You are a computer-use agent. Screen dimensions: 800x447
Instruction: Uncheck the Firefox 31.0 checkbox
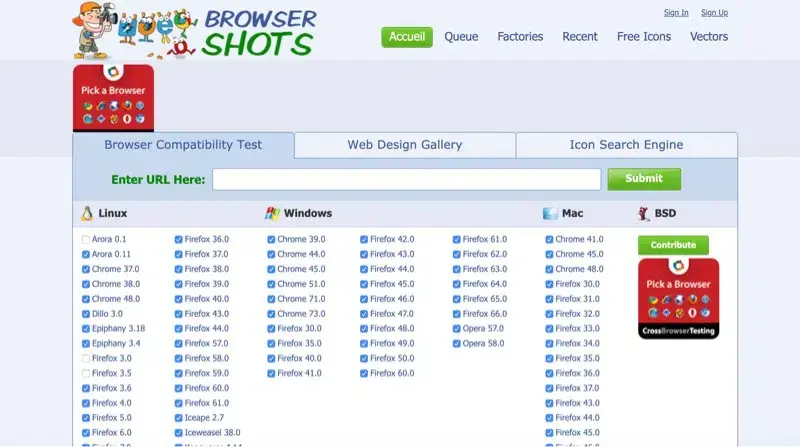coord(549,299)
